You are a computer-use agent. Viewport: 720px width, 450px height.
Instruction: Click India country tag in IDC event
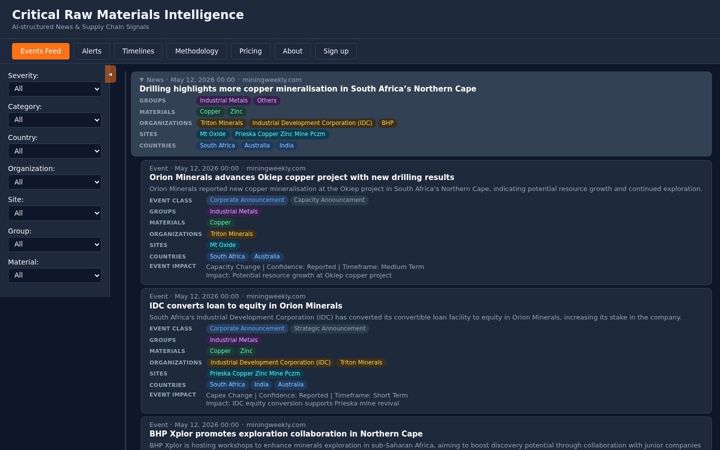coord(261,385)
